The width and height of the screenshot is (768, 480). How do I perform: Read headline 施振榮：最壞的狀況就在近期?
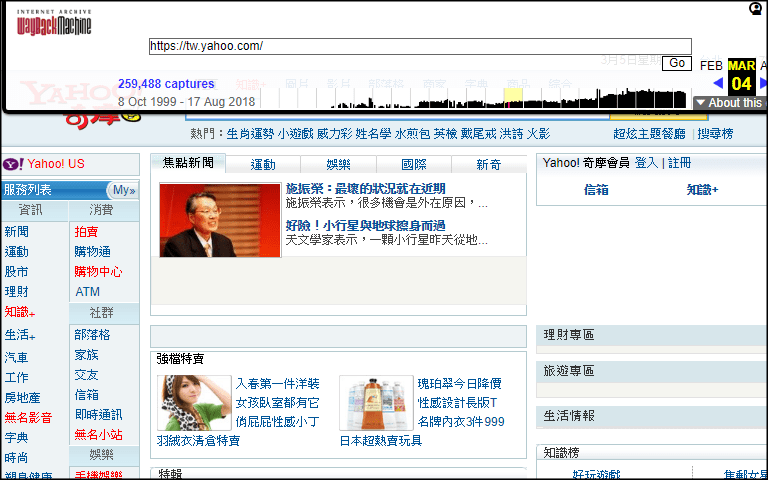pos(365,189)
